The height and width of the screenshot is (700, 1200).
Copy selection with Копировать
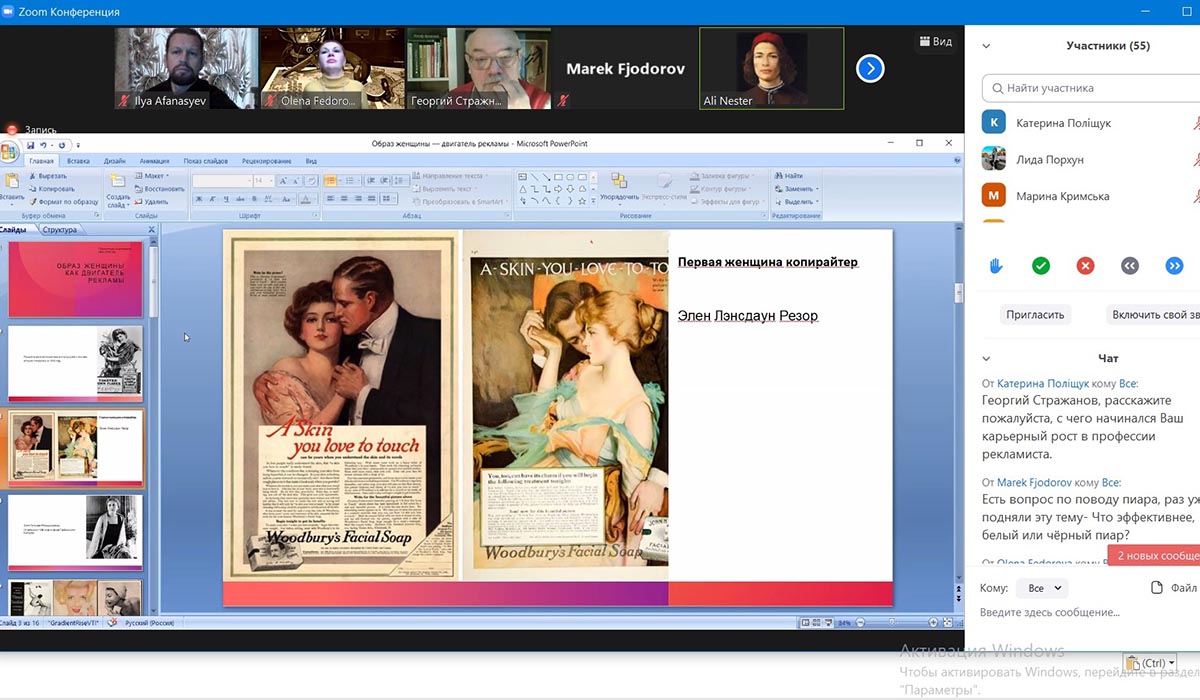(x=52, y=189)
